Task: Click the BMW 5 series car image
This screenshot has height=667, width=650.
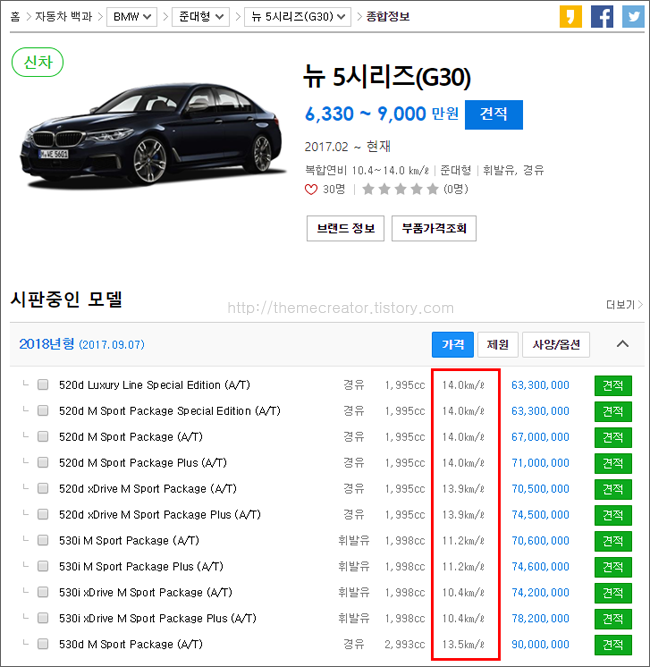Action: tap(152, 134)
